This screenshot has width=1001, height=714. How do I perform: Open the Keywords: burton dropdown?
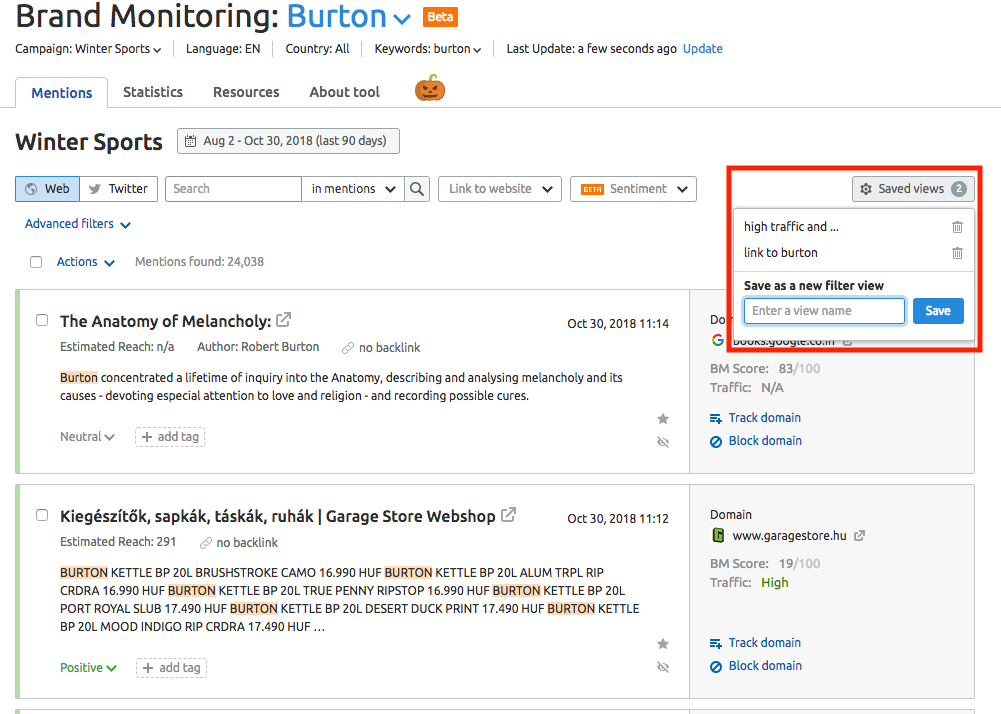tap(428, 49)
